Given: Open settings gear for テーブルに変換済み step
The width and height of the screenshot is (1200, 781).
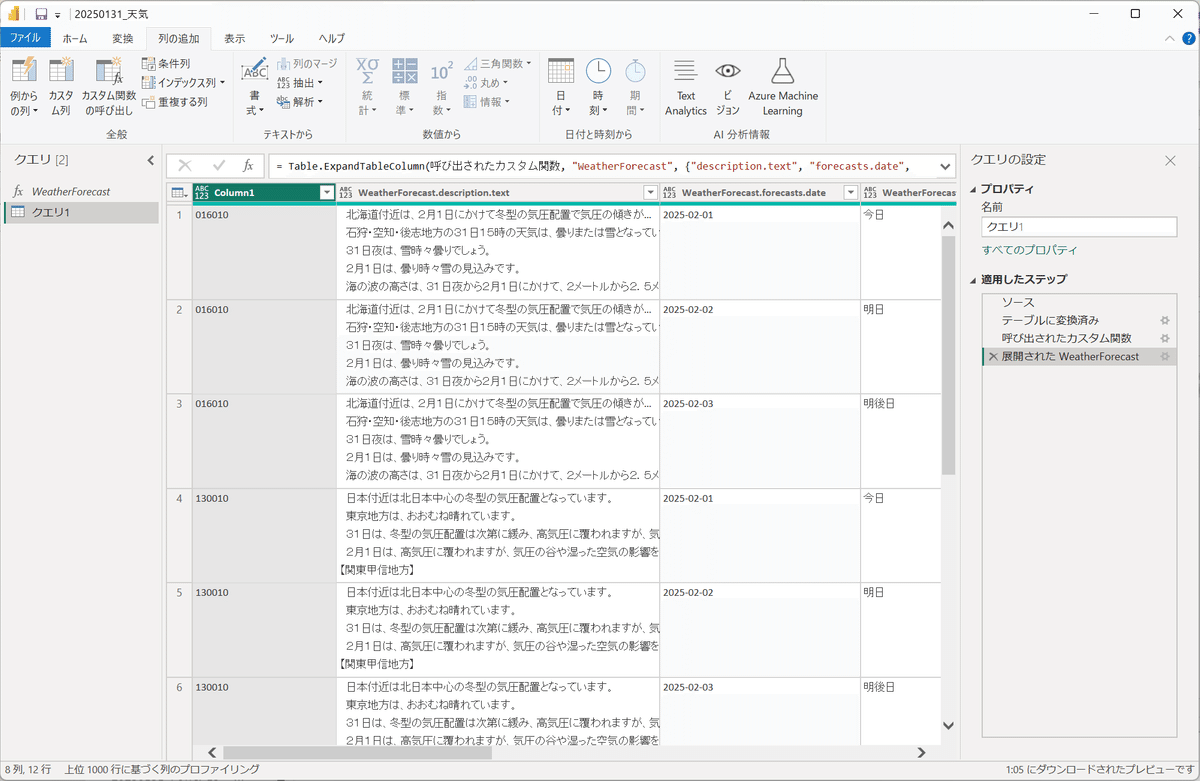Looking at the screenshot, I should [1164, 320].
